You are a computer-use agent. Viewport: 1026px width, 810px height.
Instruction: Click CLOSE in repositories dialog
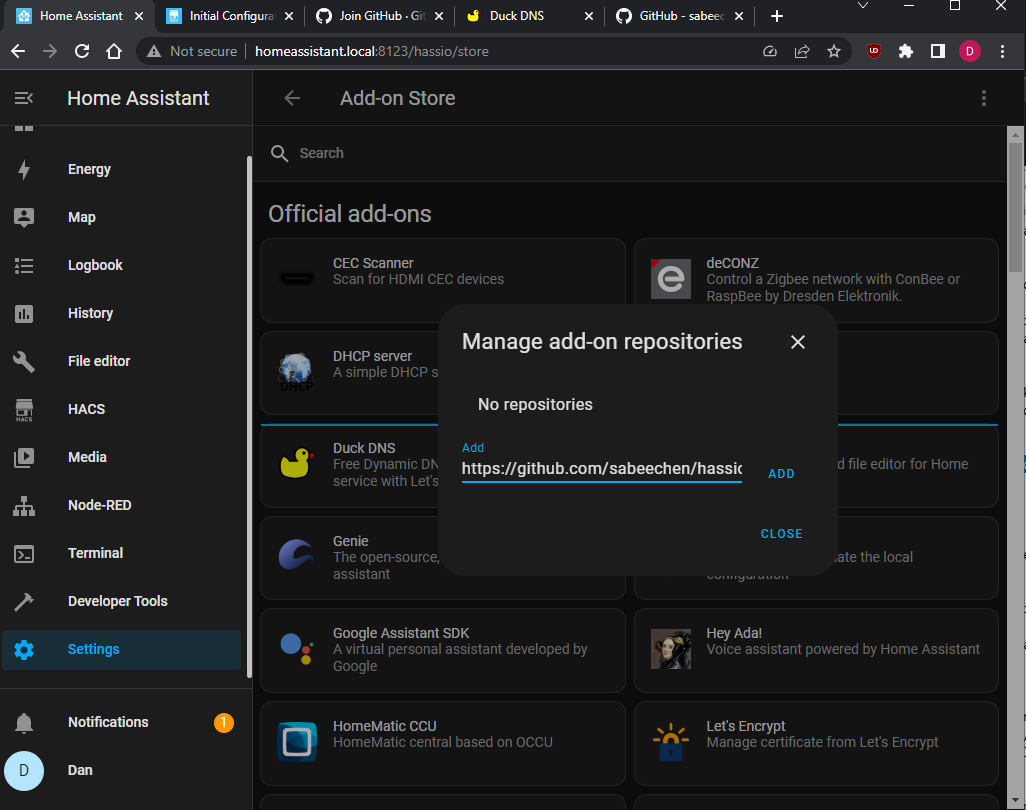click(781, 534)
